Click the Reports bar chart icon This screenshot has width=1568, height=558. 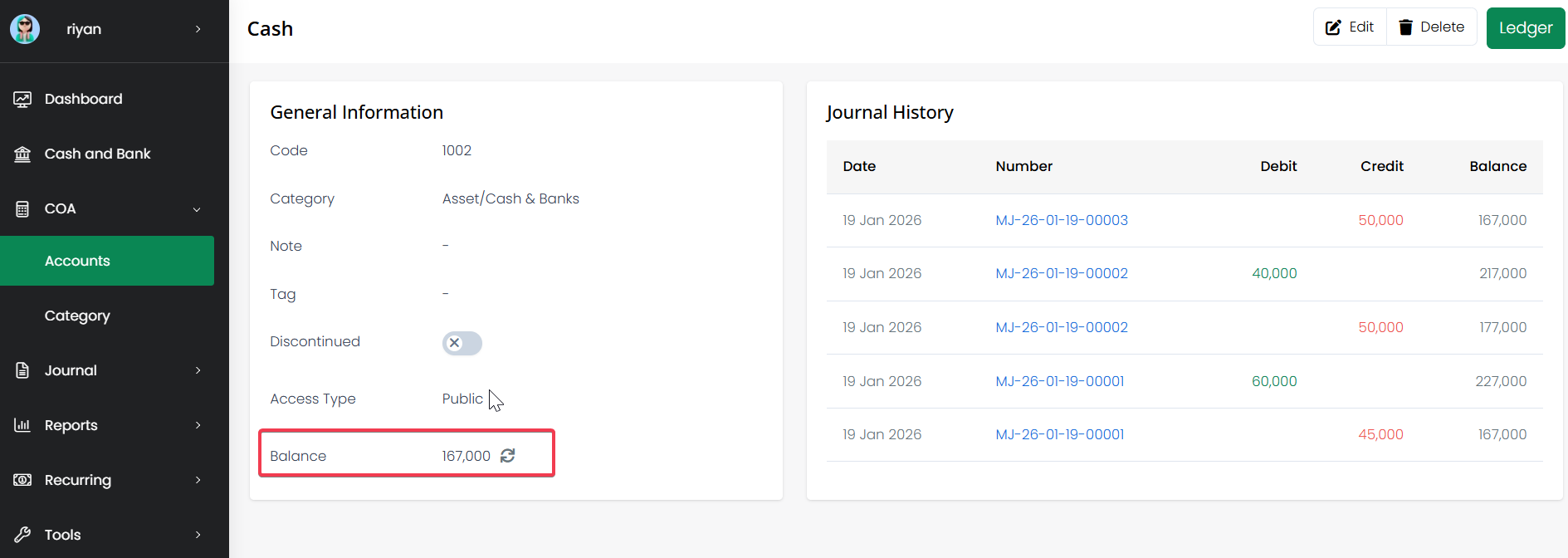tap(22, 425)
